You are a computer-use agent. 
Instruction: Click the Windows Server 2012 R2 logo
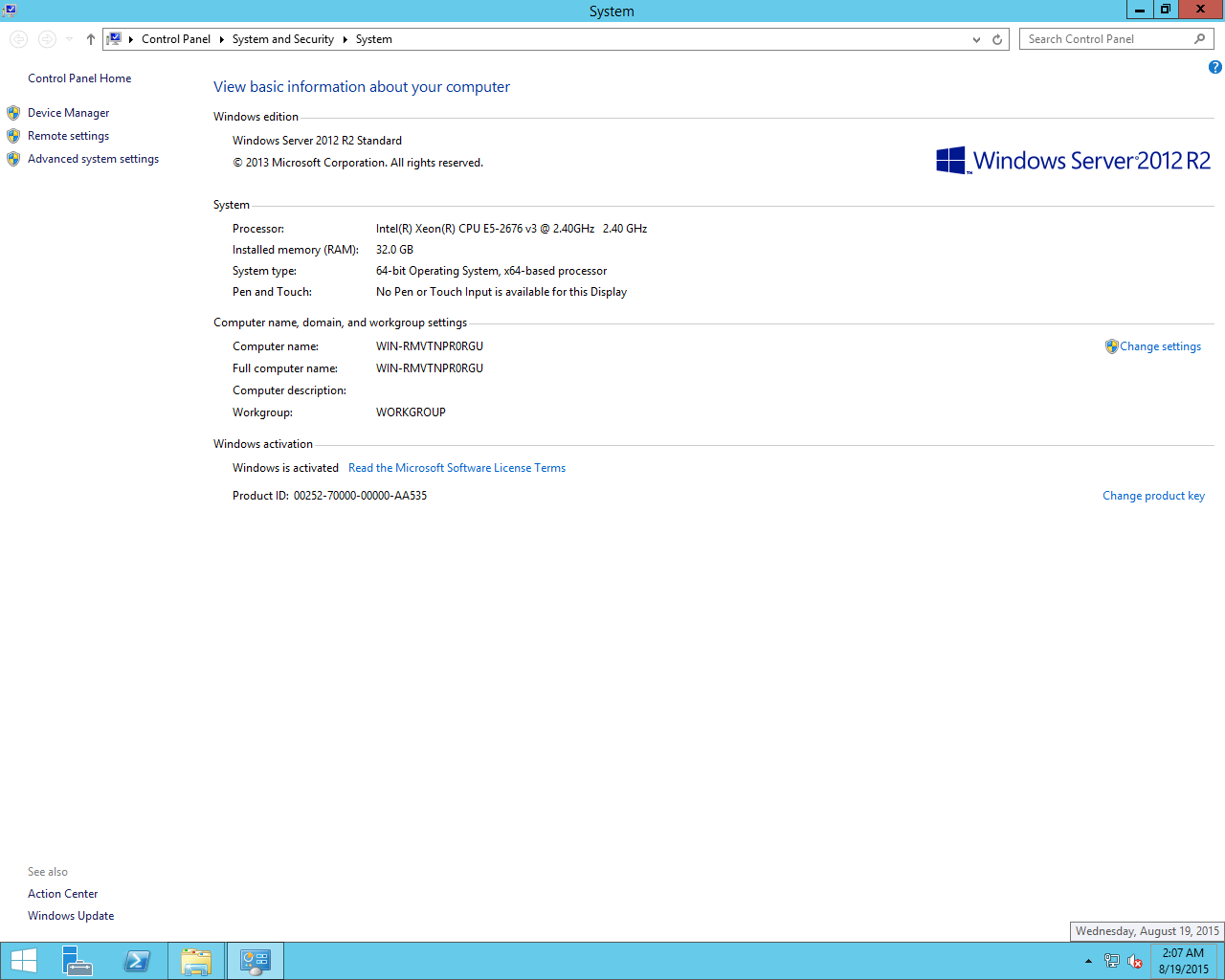tap(1073, 160)
